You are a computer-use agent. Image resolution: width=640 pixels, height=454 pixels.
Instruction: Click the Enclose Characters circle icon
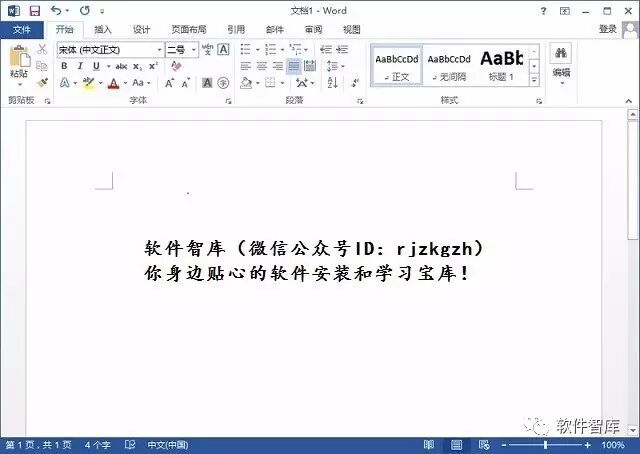coord(223,83)
